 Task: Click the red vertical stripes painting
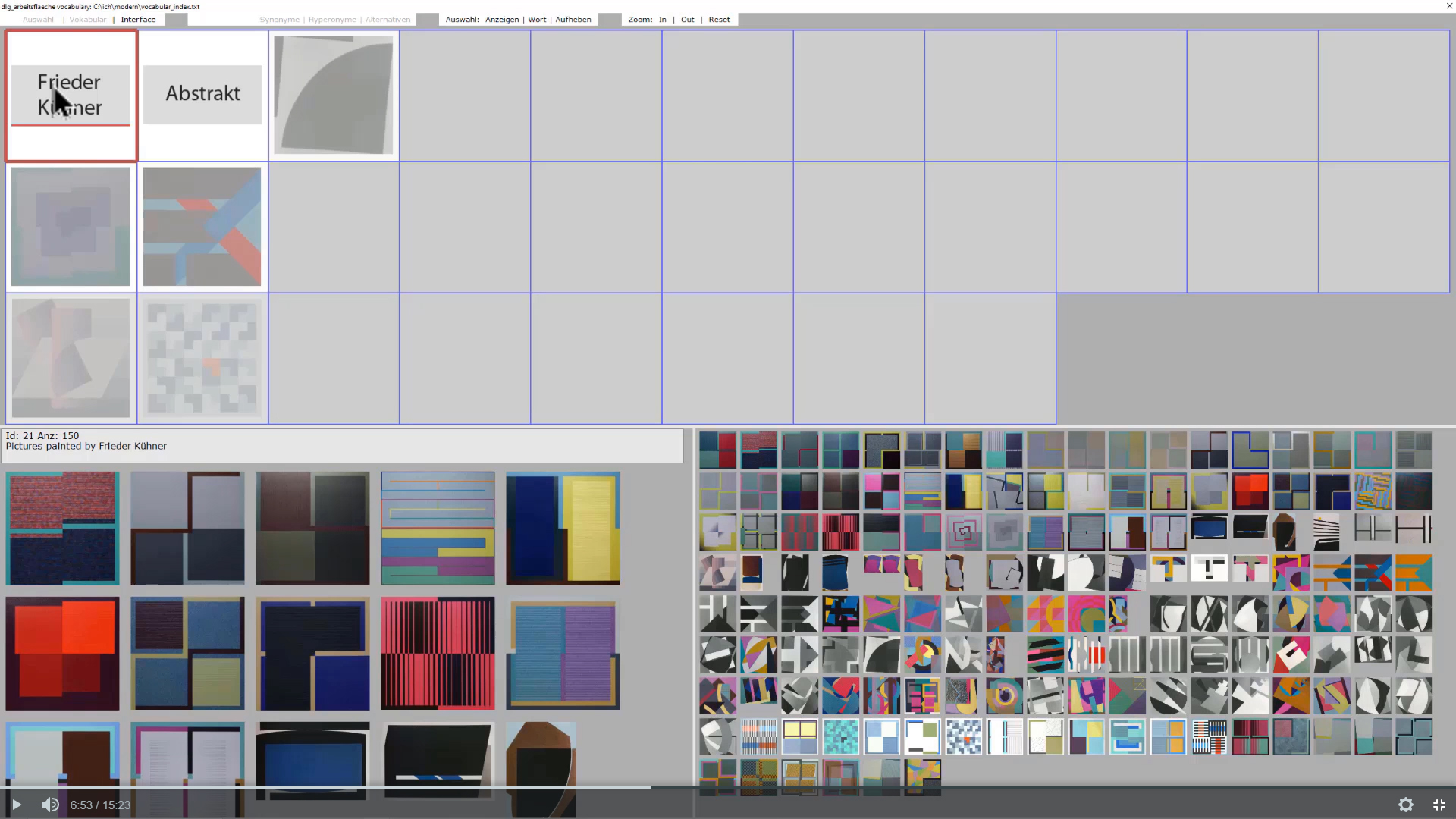pos(438,653)
